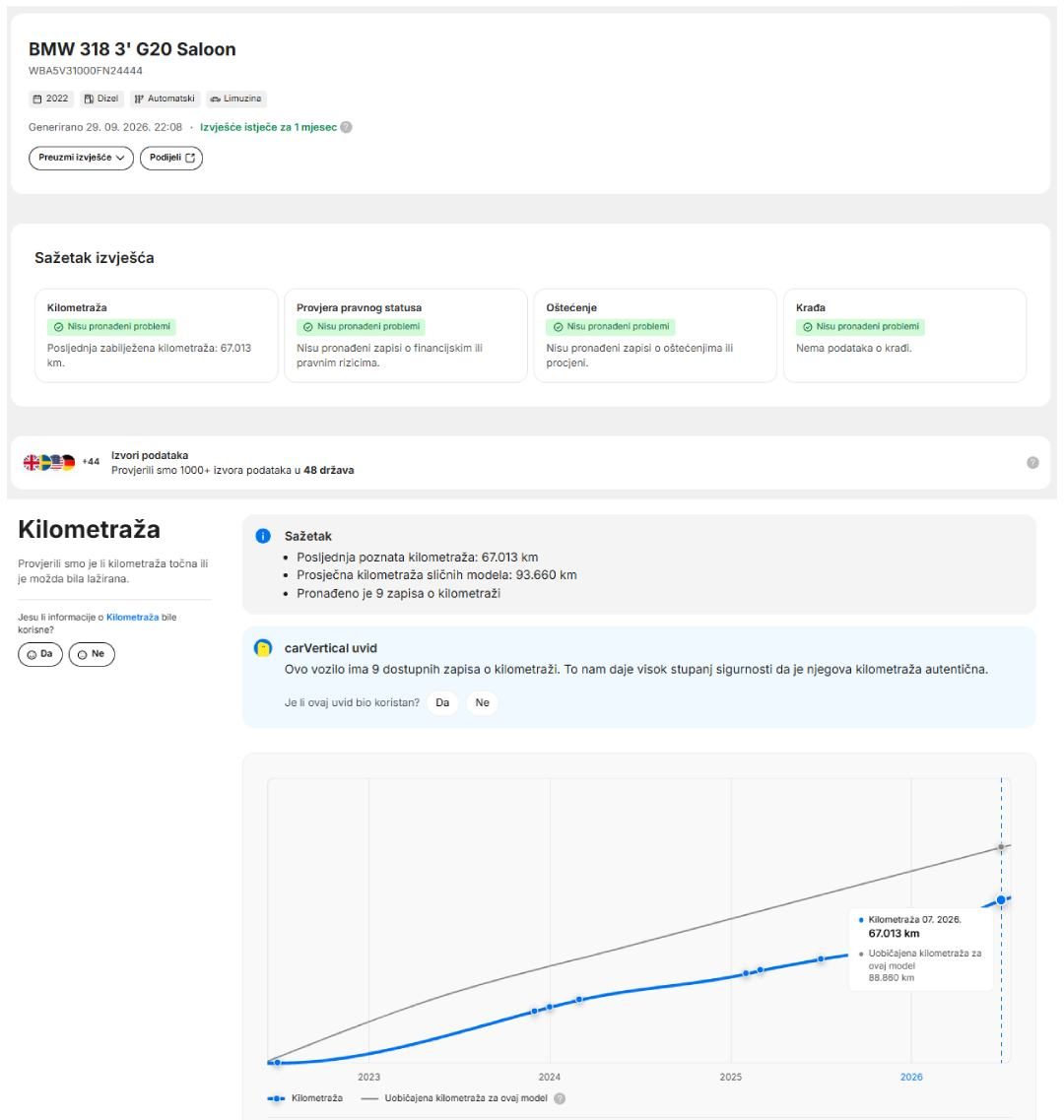Image resolution: width=1064 pixels, height=1120 pixels.
Task: Click the carVertical uvid logo icon
Action: click(x=263, y=648)
